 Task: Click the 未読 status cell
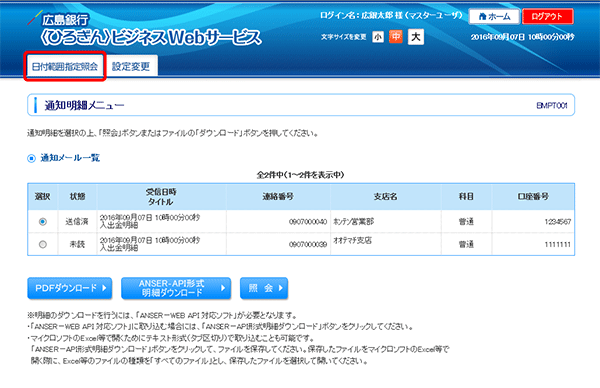(77, 244)
